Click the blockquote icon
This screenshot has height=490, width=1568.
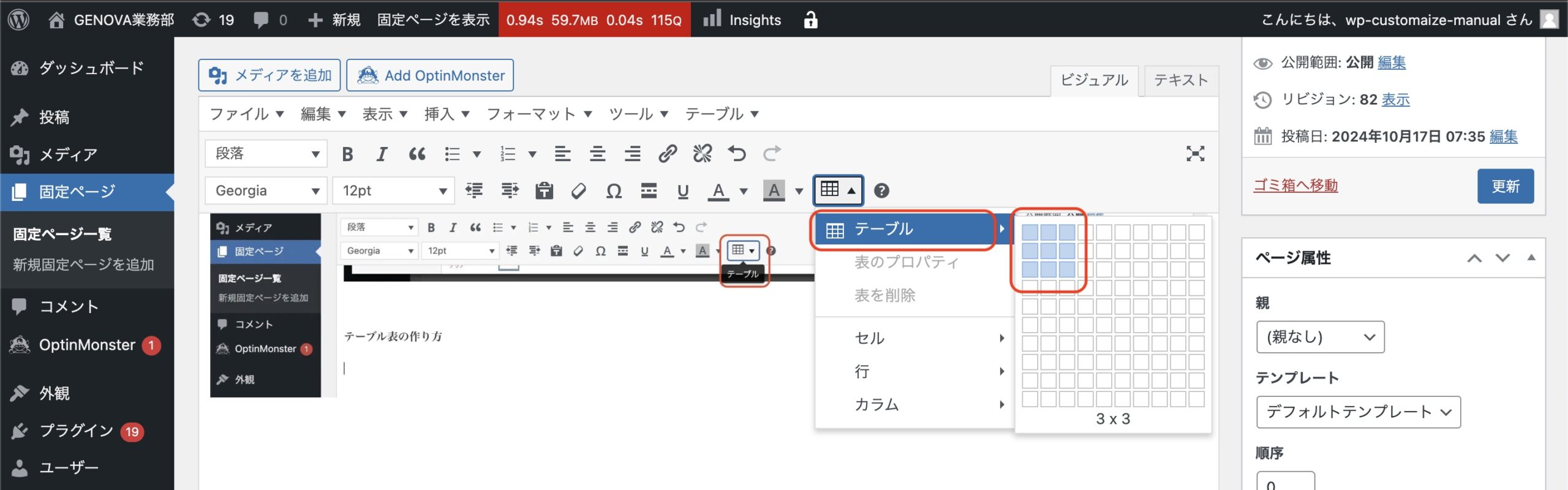[x=417, y=154]
